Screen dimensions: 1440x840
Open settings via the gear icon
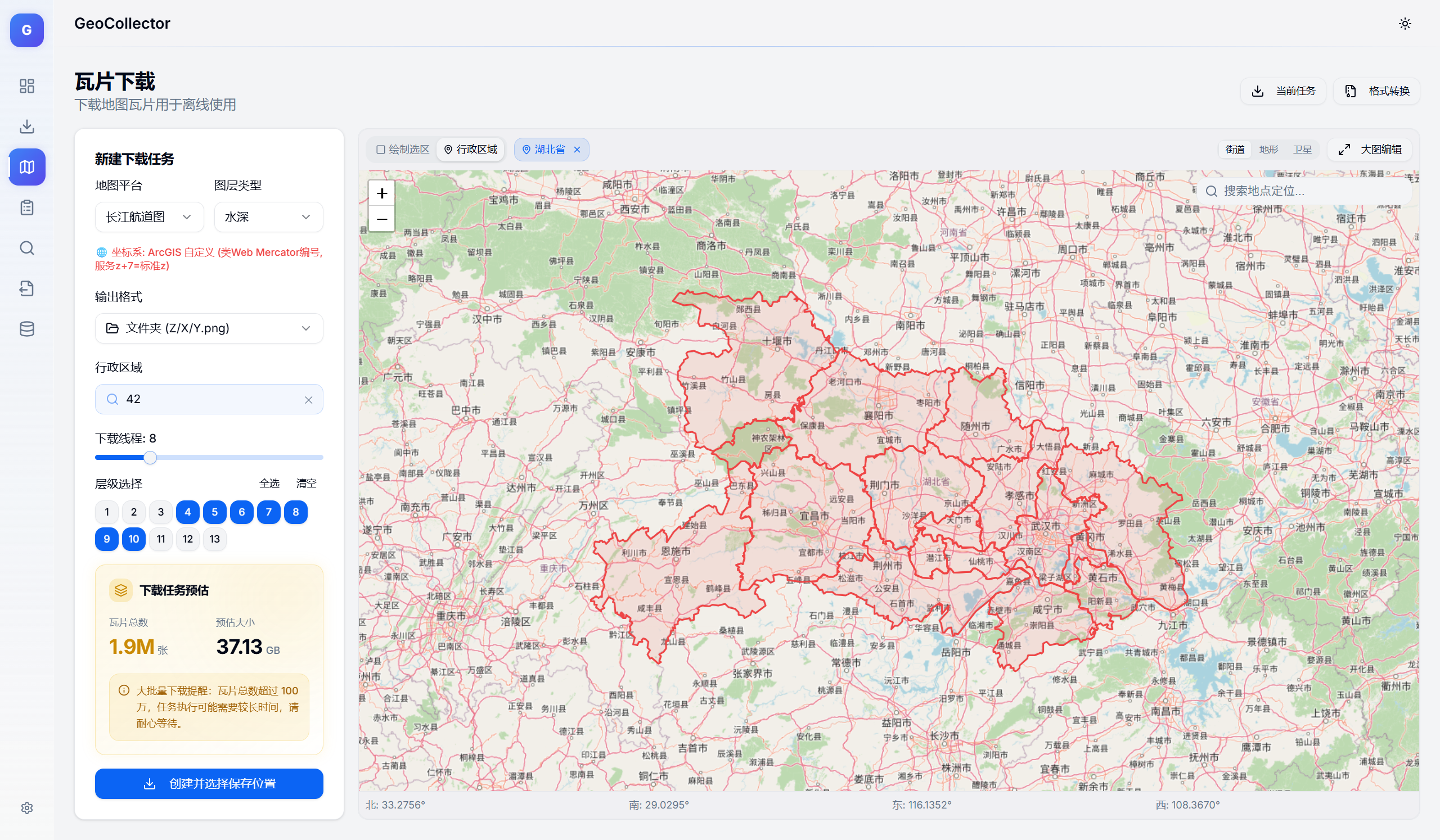[x=26, y=807]
